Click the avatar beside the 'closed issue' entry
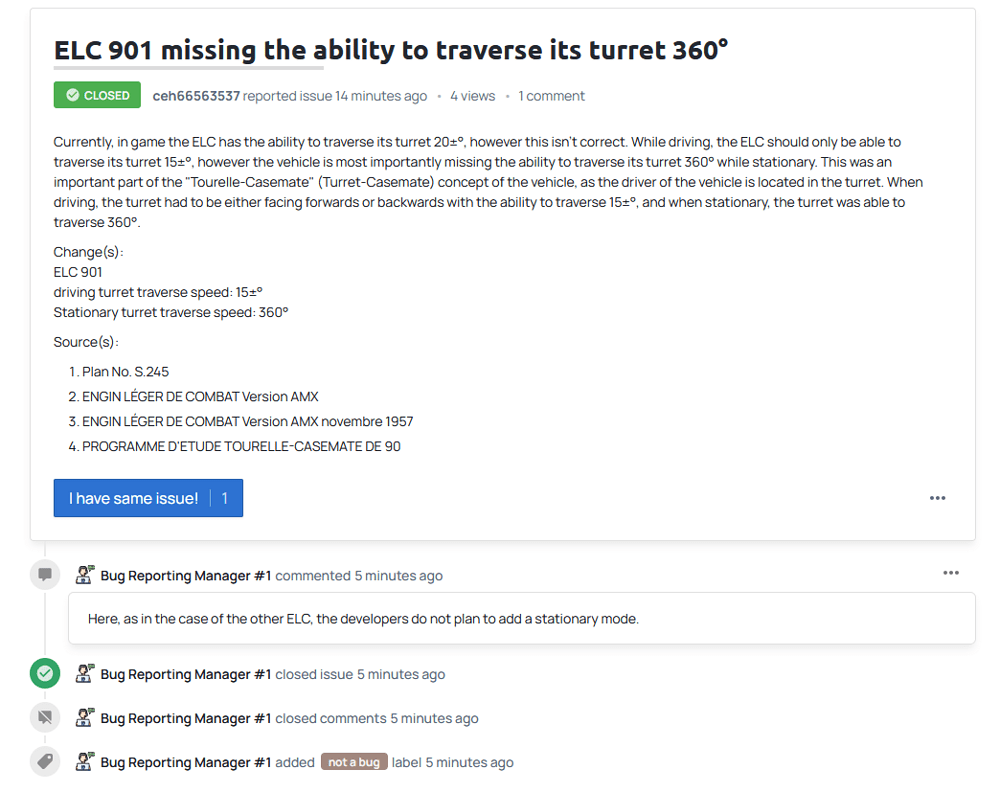The height and width of the screenshot is (792, 1000). coord(85,674)
